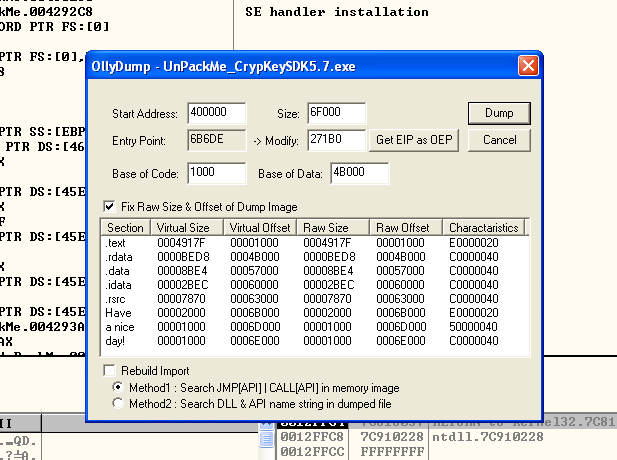This screenshot has width=617, height=460.
Task: Click stack address 0012FFCC in OllyDbg
Action: click(312, 452)
